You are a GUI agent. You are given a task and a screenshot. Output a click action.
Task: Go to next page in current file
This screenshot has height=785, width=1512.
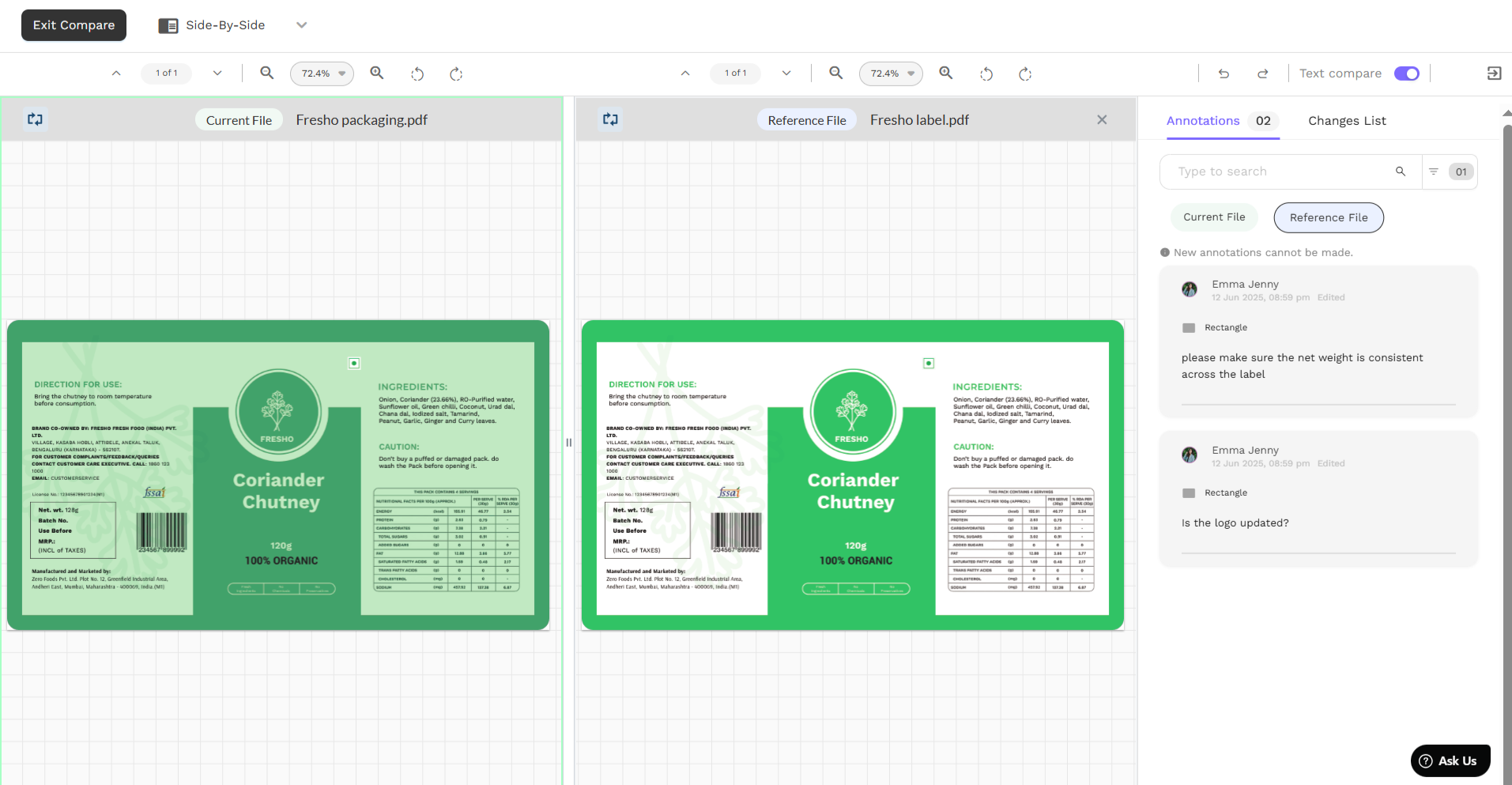217,73
